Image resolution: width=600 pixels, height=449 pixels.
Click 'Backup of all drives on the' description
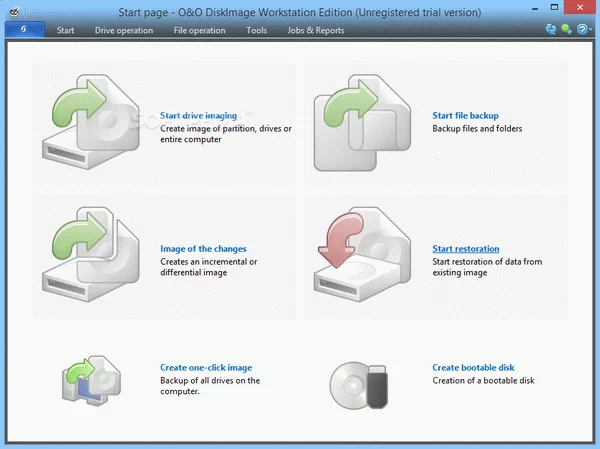[210, 380]
